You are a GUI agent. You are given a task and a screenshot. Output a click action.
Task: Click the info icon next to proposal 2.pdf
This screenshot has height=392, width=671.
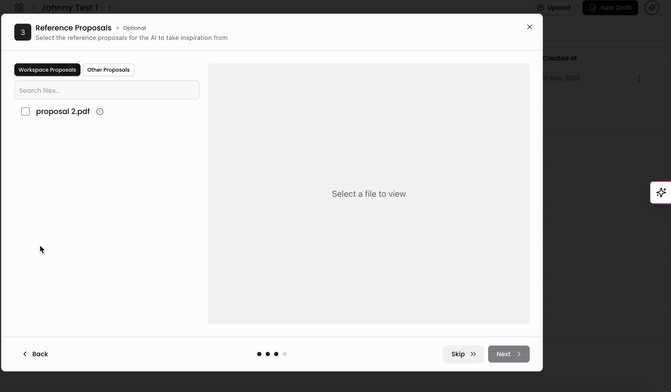pyautogui.click(x=100, y=112)
